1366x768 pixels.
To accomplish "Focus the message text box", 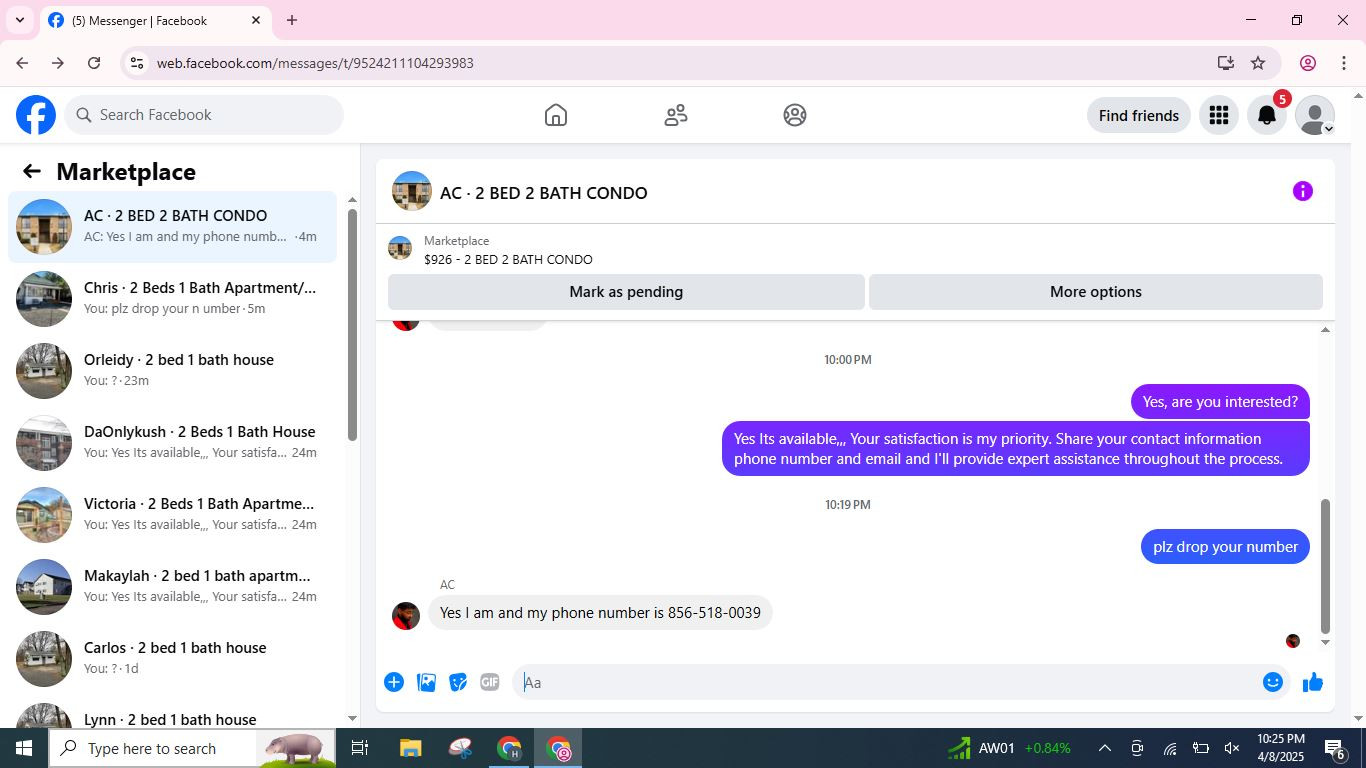I will pos(886,682).
